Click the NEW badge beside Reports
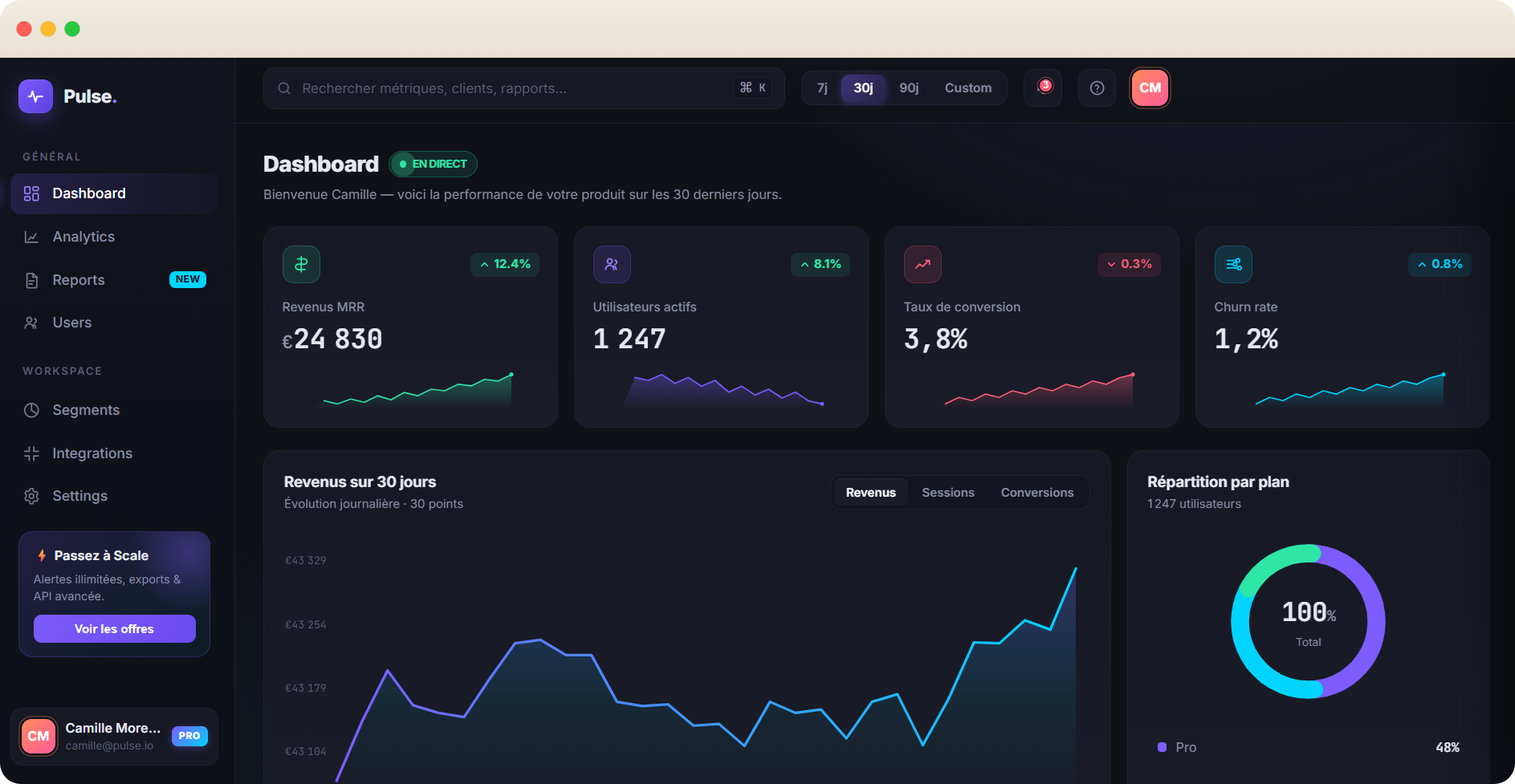 pyautogui.click(x=188, y=279)
